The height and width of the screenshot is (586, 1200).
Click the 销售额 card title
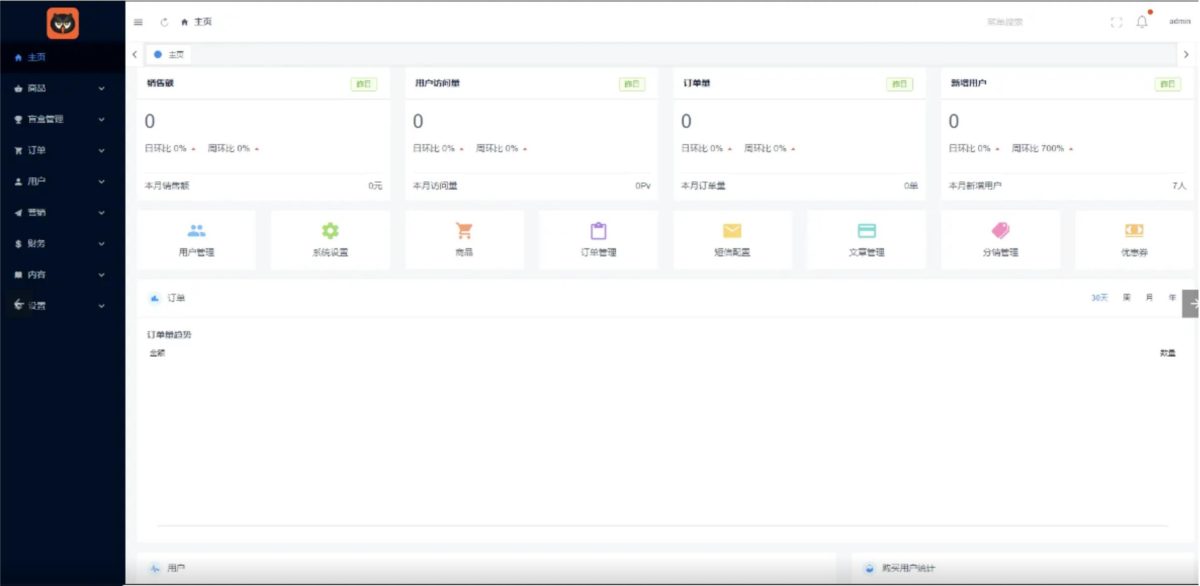[x=162, y=83]
